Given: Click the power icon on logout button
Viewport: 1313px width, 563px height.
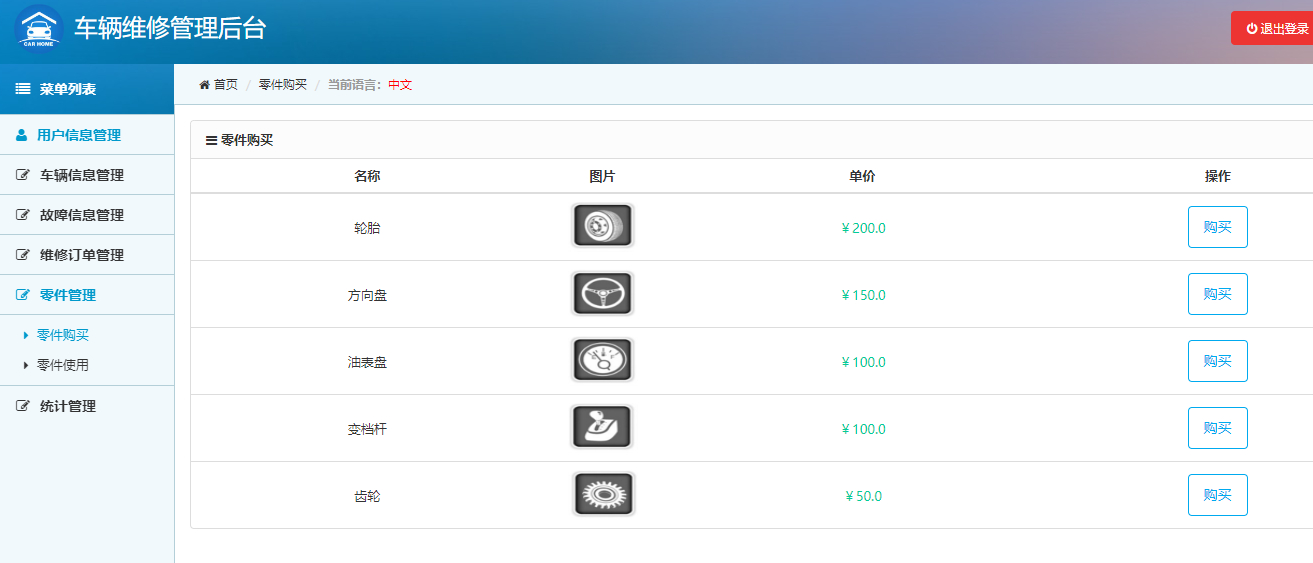Looking at the screenshot, I should pyautogui.click(x=1251, y=29).
